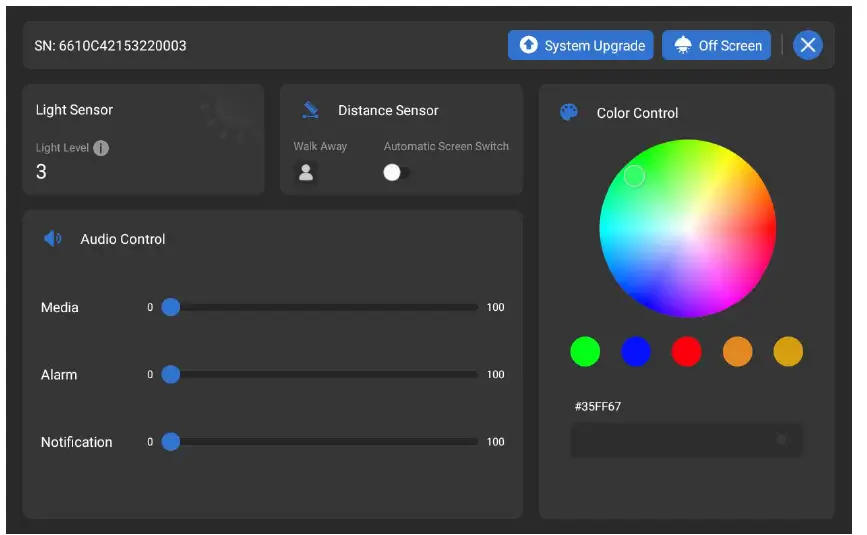This screenshot has height=535, width=867.
Task: Select the red color swatch
Action: click(x=687, y=352)
